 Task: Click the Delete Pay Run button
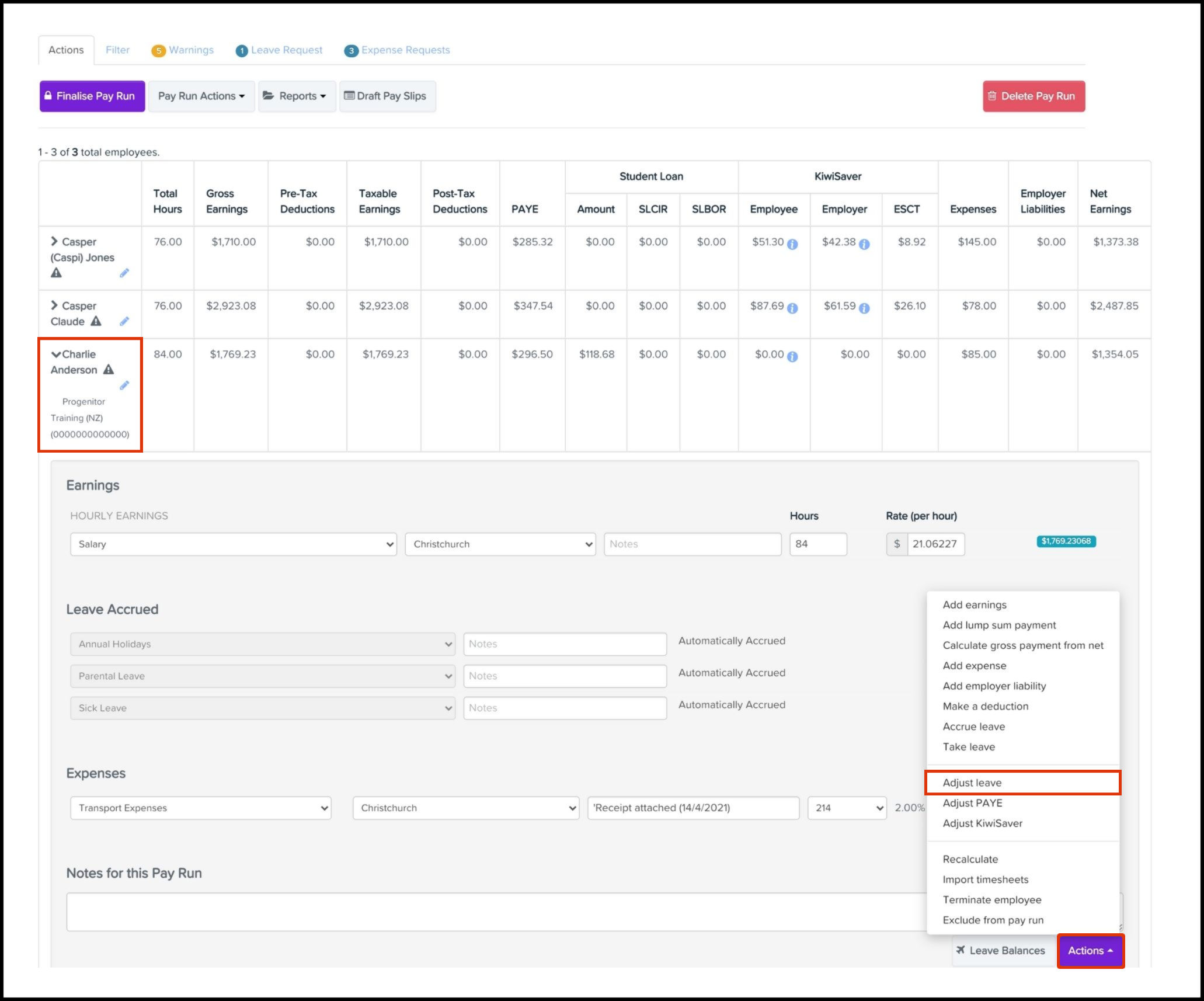pyautogui.click(x=1034, y=96)
